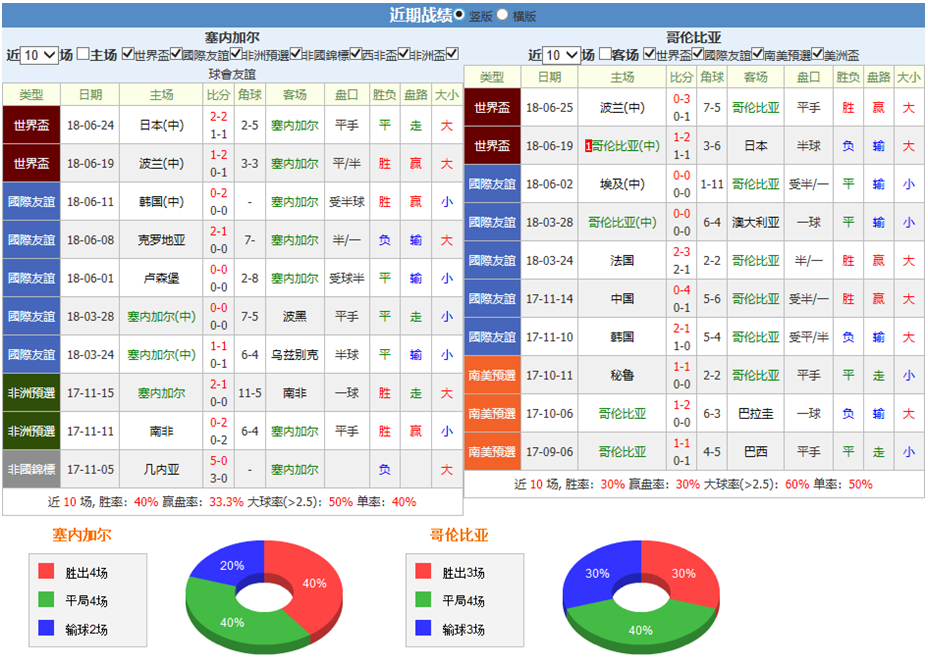Click the 近期战绩 section title

420,15
